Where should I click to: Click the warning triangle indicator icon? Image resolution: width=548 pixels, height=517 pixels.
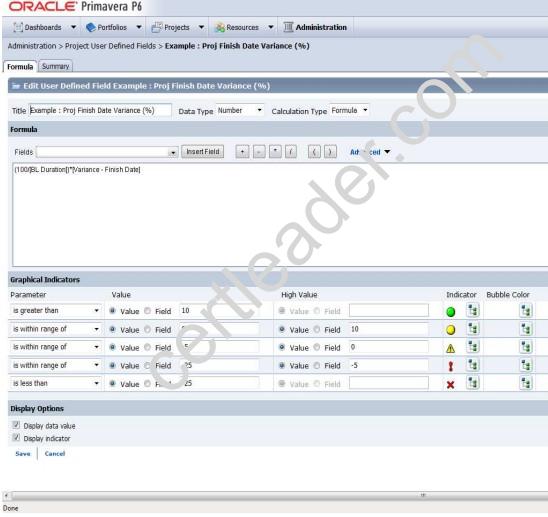(x=451, y=348)
